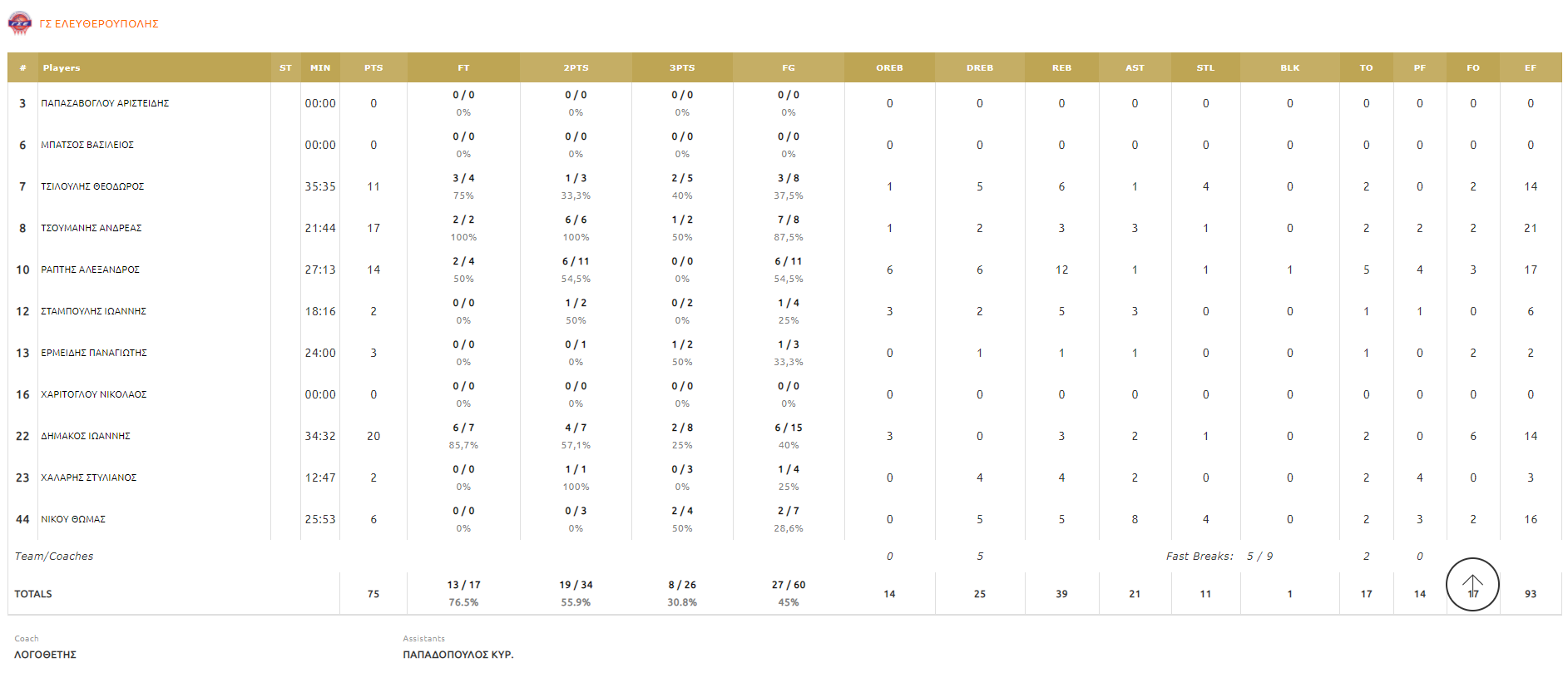
Task: Open the ΓΣ ΕΛΕΥΘΕΡΟΥΠΟΛΗΣ team link
Action: [99, 24]
